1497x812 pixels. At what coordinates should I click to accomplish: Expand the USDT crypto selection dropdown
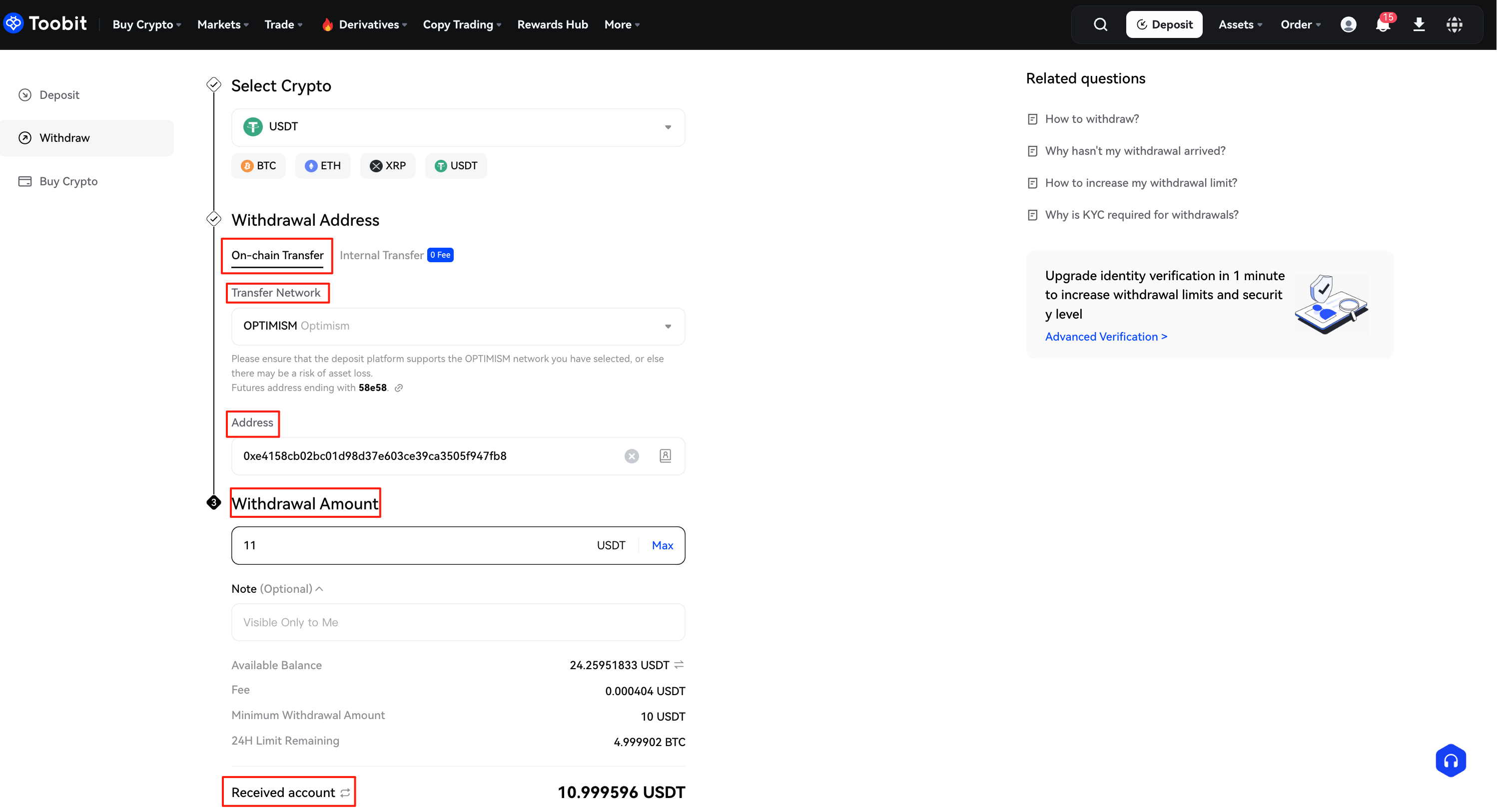[668, 127]
